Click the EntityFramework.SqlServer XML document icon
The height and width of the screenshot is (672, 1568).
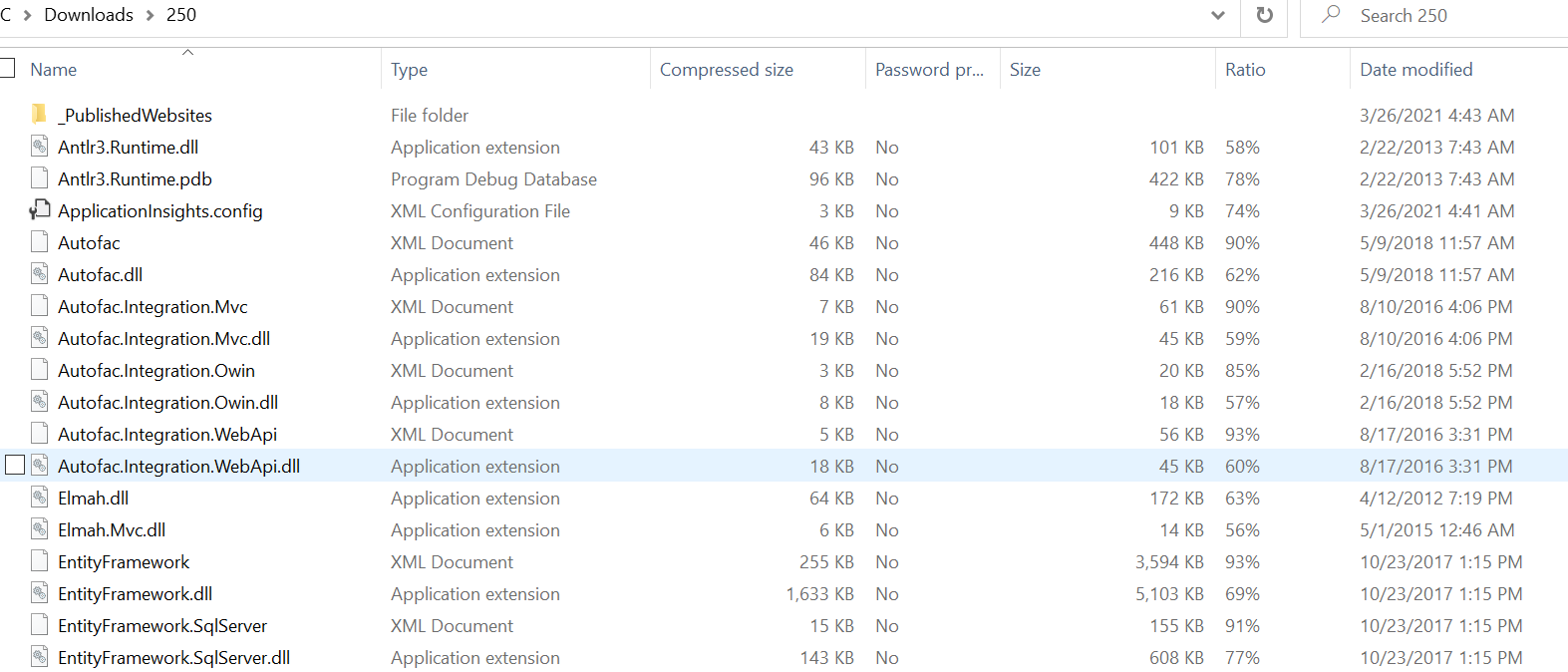[x=39, y=625]
